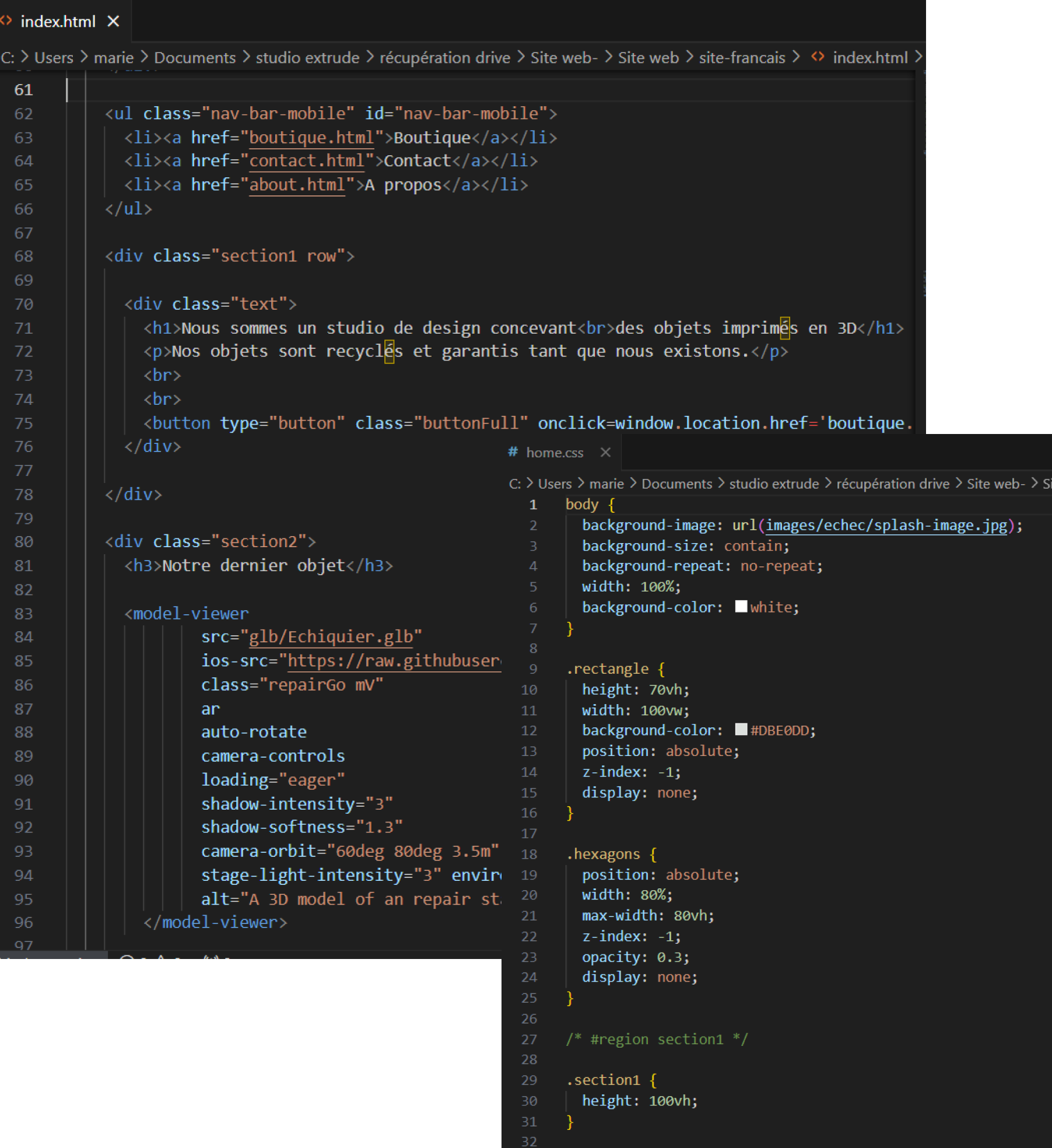Click 'buttonFull' class value text
The image size is (1052, 1148).
click(471, 423)
